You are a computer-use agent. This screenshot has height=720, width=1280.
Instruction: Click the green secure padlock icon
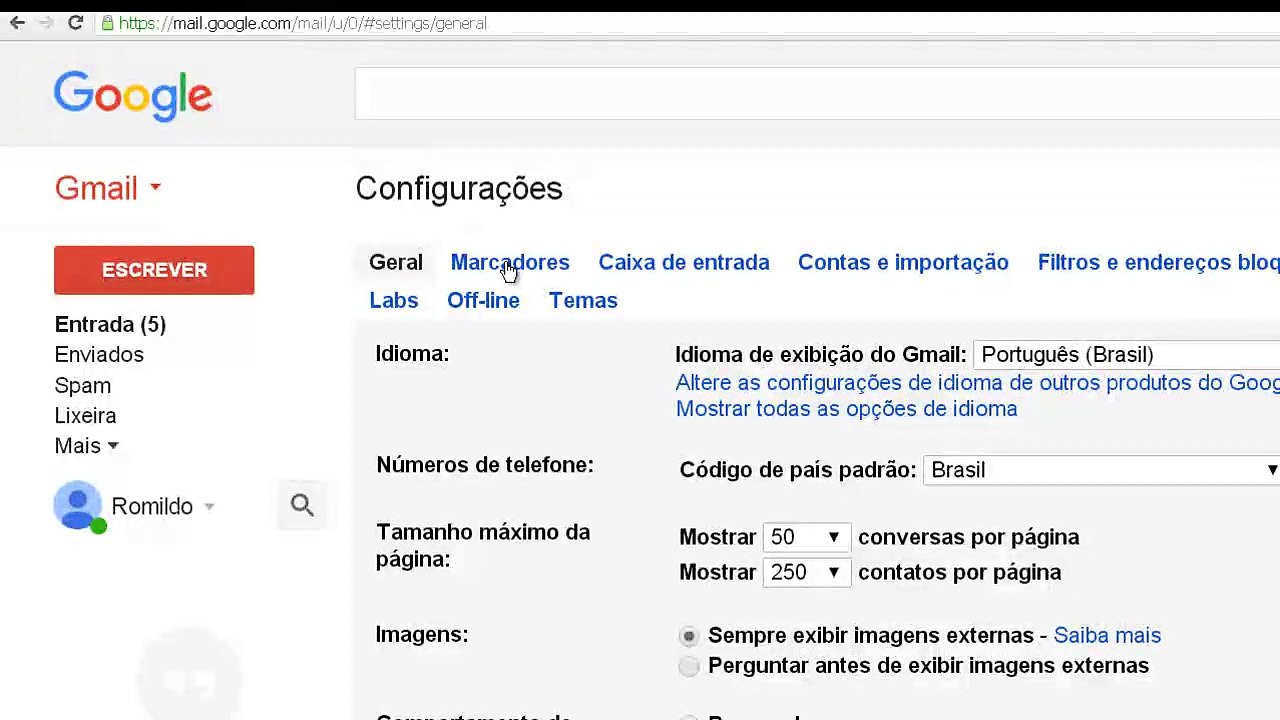tap(107, 23)
